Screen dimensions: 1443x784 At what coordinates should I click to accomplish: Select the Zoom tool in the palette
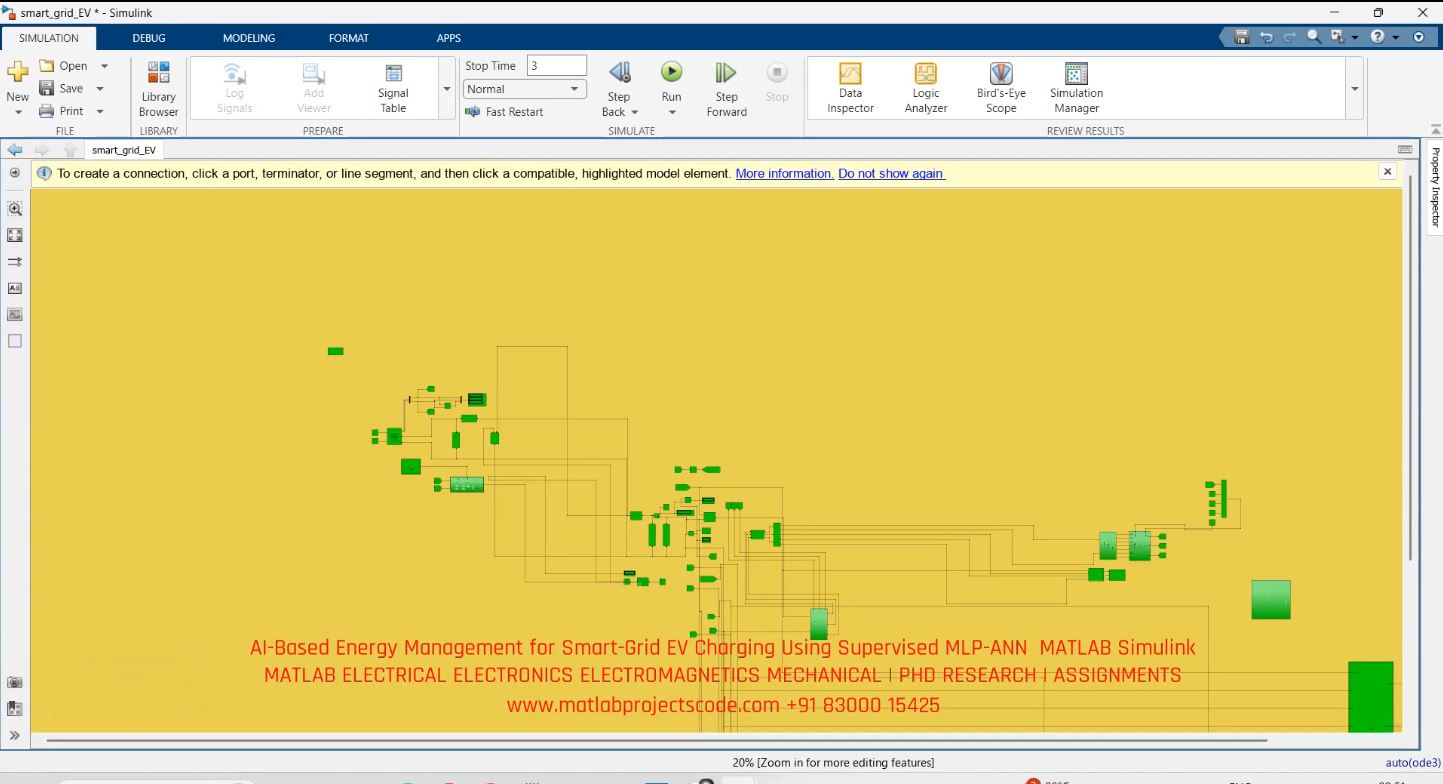click(x=14, y=209)
